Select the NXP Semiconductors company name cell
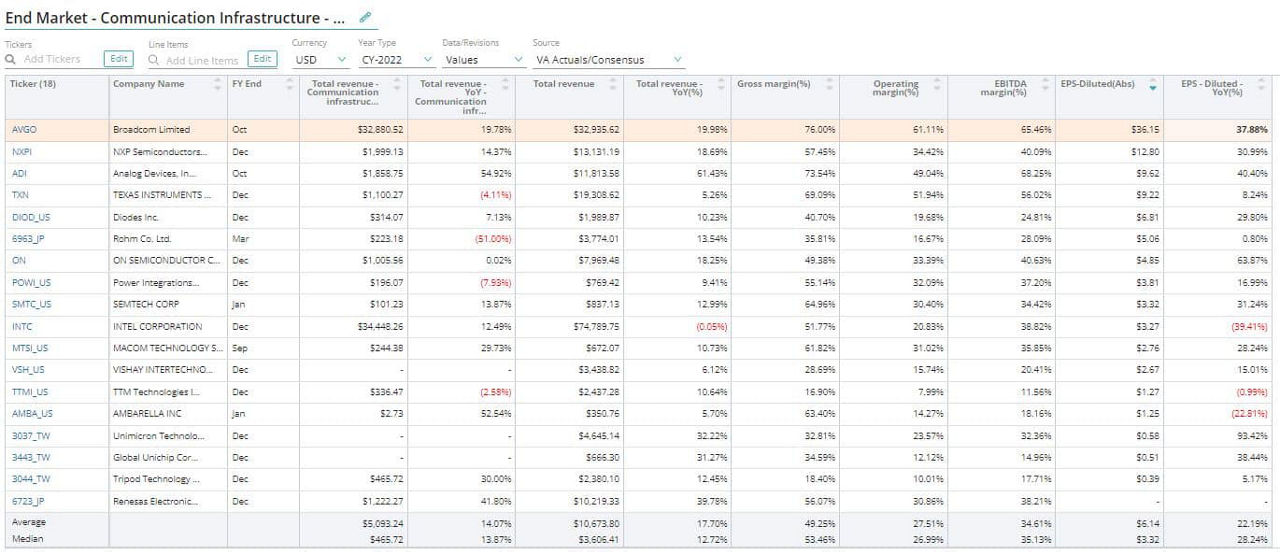1280x552 pixels. 168,152
